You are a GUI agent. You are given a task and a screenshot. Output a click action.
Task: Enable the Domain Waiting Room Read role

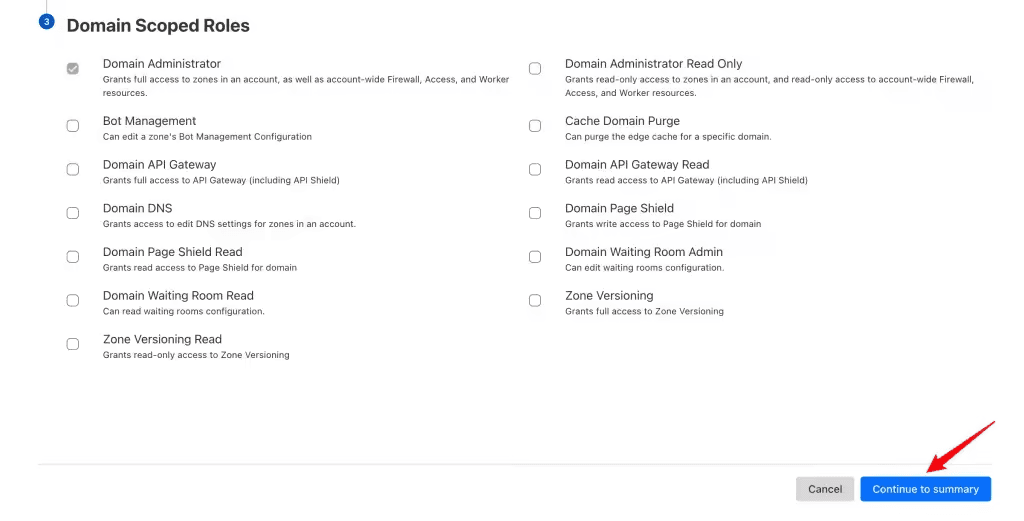pos(73,300)
